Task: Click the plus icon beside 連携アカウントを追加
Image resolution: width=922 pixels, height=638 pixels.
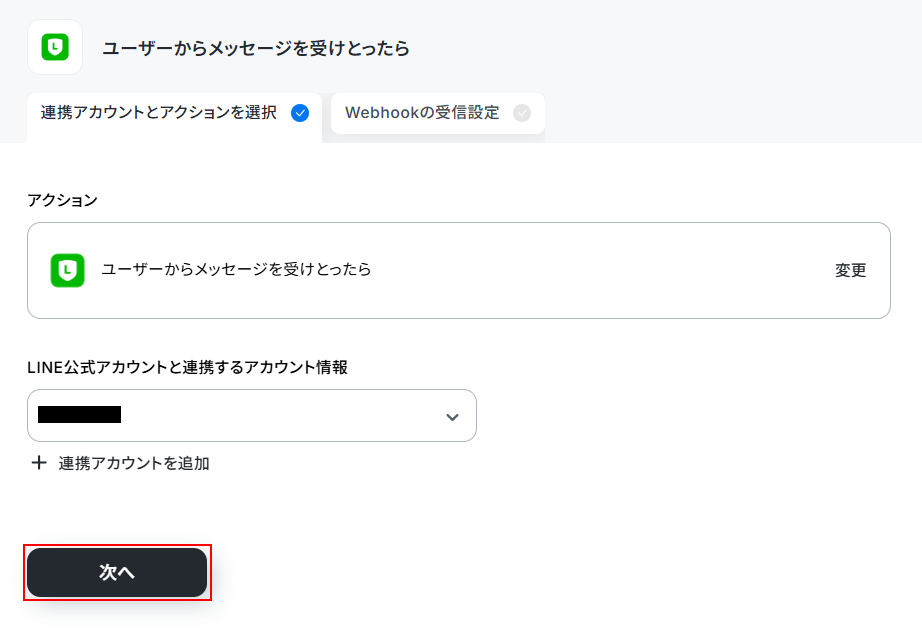Action: pos(39,463)
